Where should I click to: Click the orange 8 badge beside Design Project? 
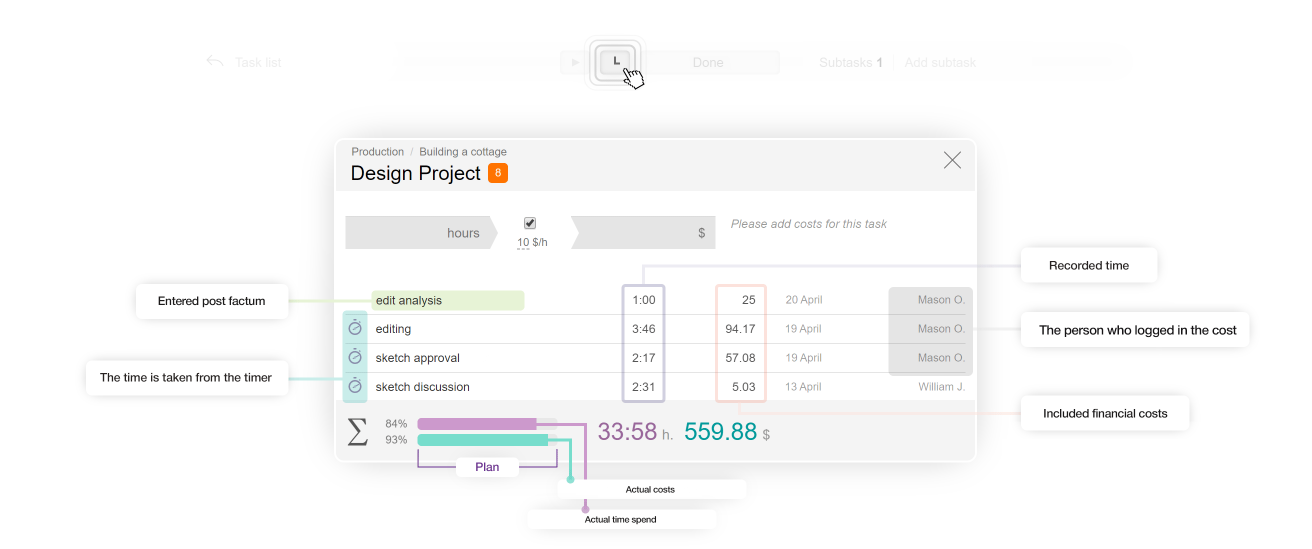(x=498, y=173)
